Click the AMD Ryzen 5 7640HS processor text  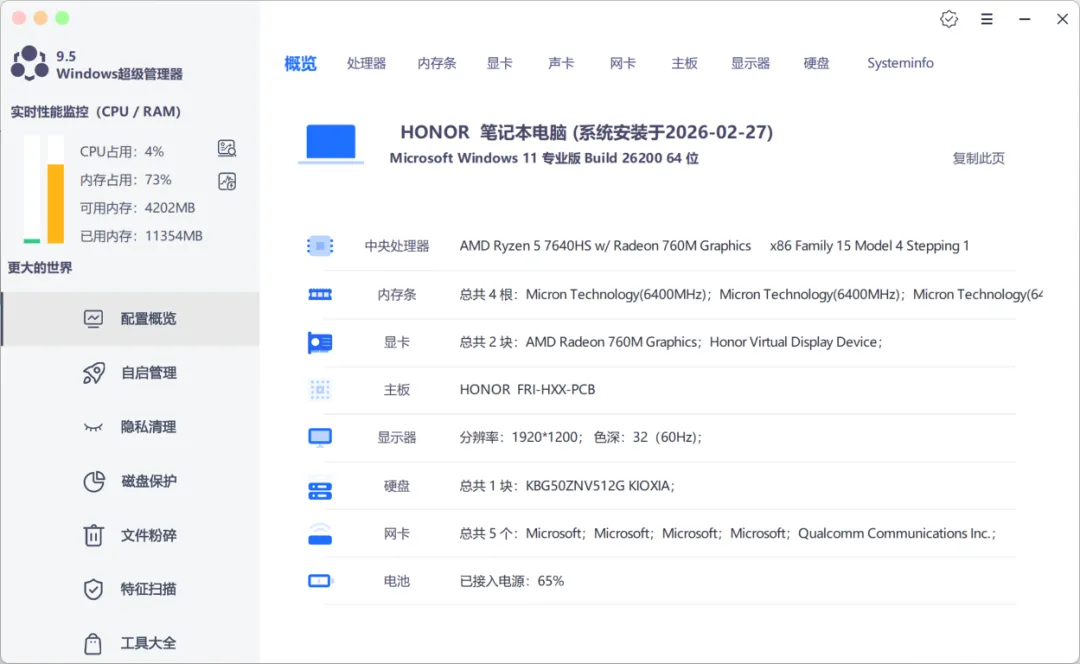(605, 246)
